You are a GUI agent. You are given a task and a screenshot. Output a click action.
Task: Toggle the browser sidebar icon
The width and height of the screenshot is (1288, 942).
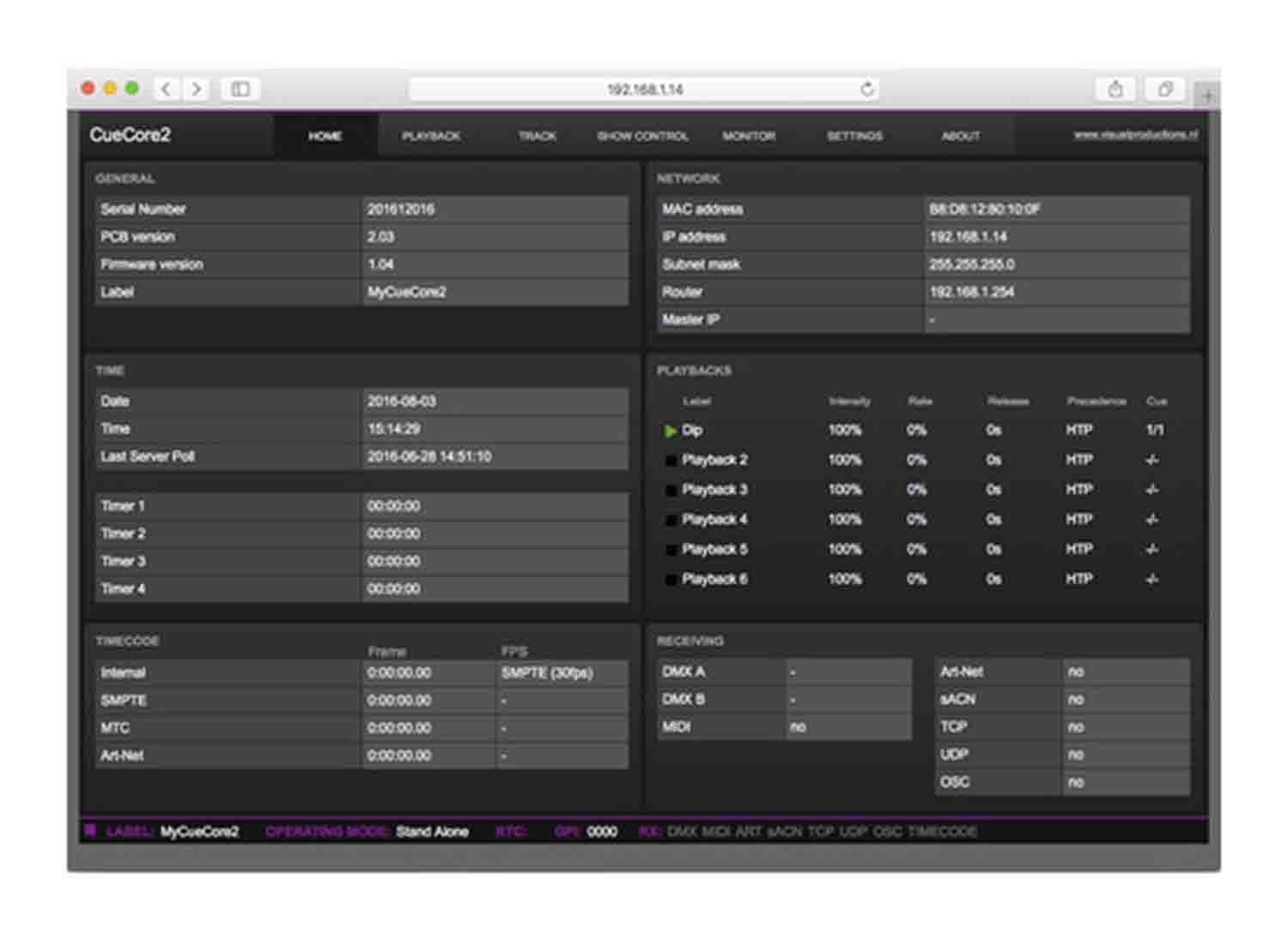pyautogui.click(x=240, y=88)
